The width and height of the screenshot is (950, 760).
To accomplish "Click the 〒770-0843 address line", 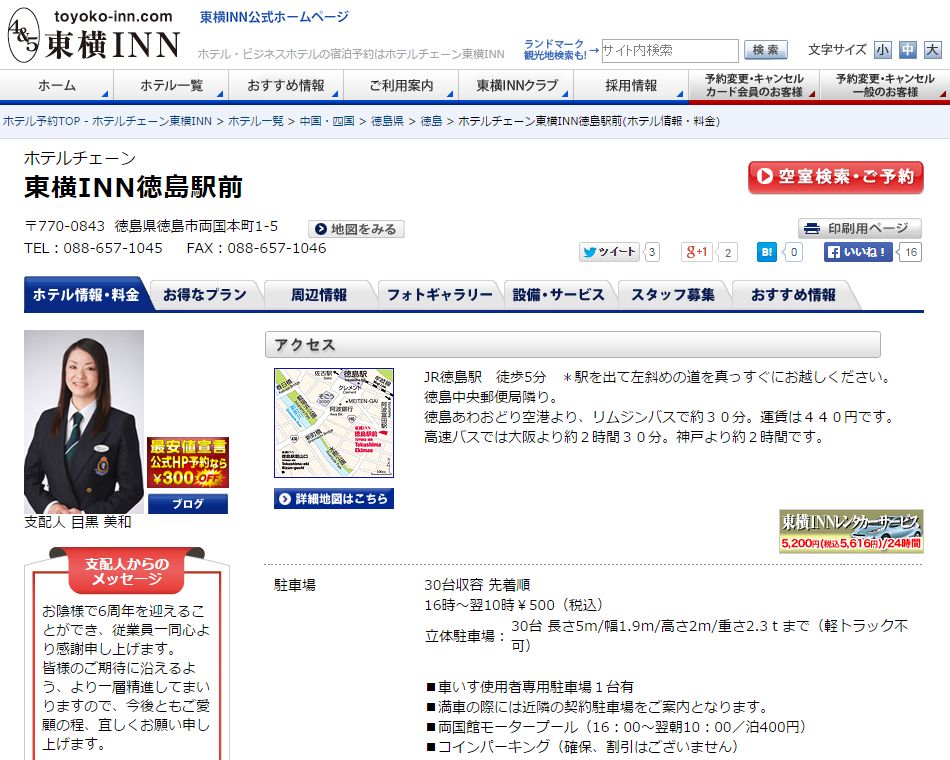I will [x=151, y=226].
